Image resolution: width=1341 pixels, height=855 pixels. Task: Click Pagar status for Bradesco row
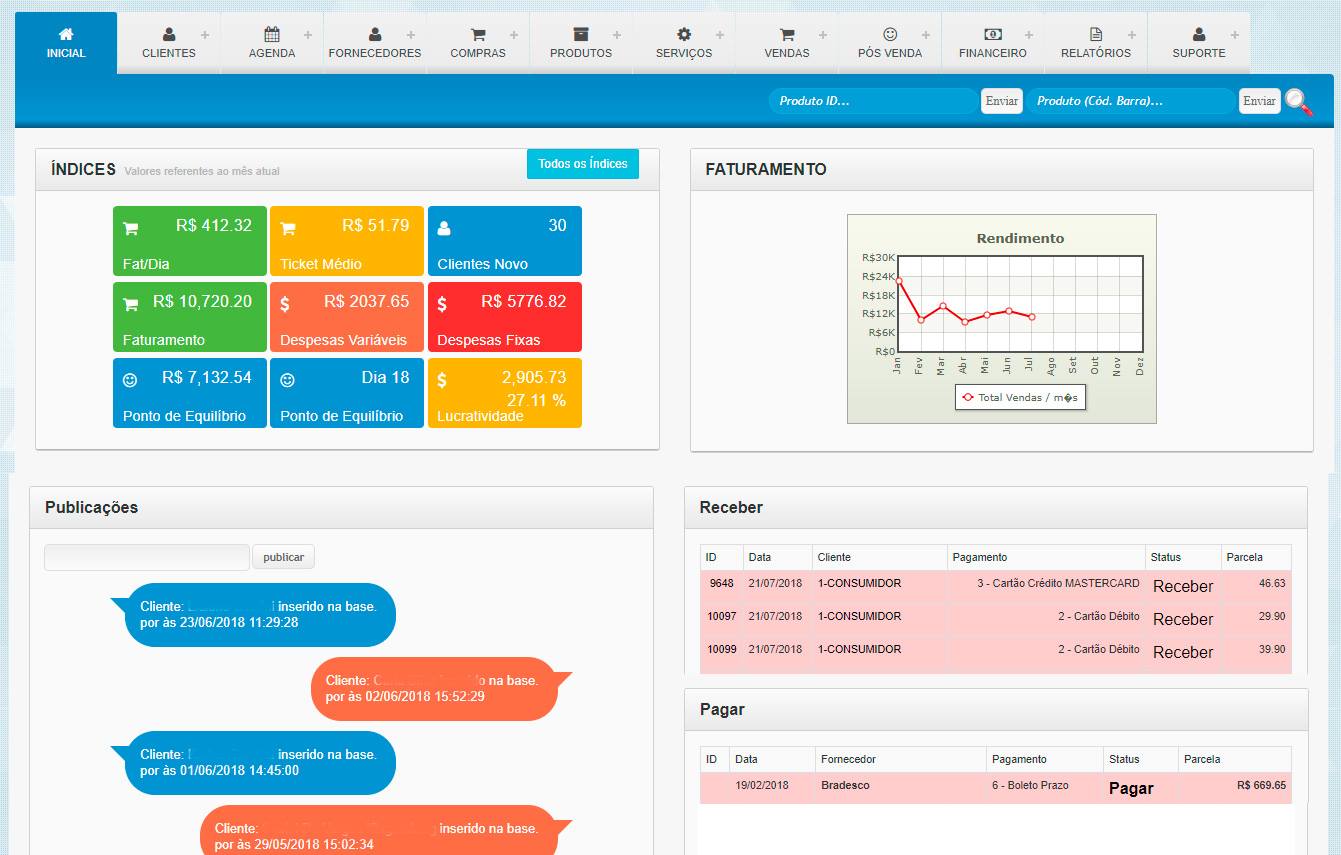point(1131,788)
